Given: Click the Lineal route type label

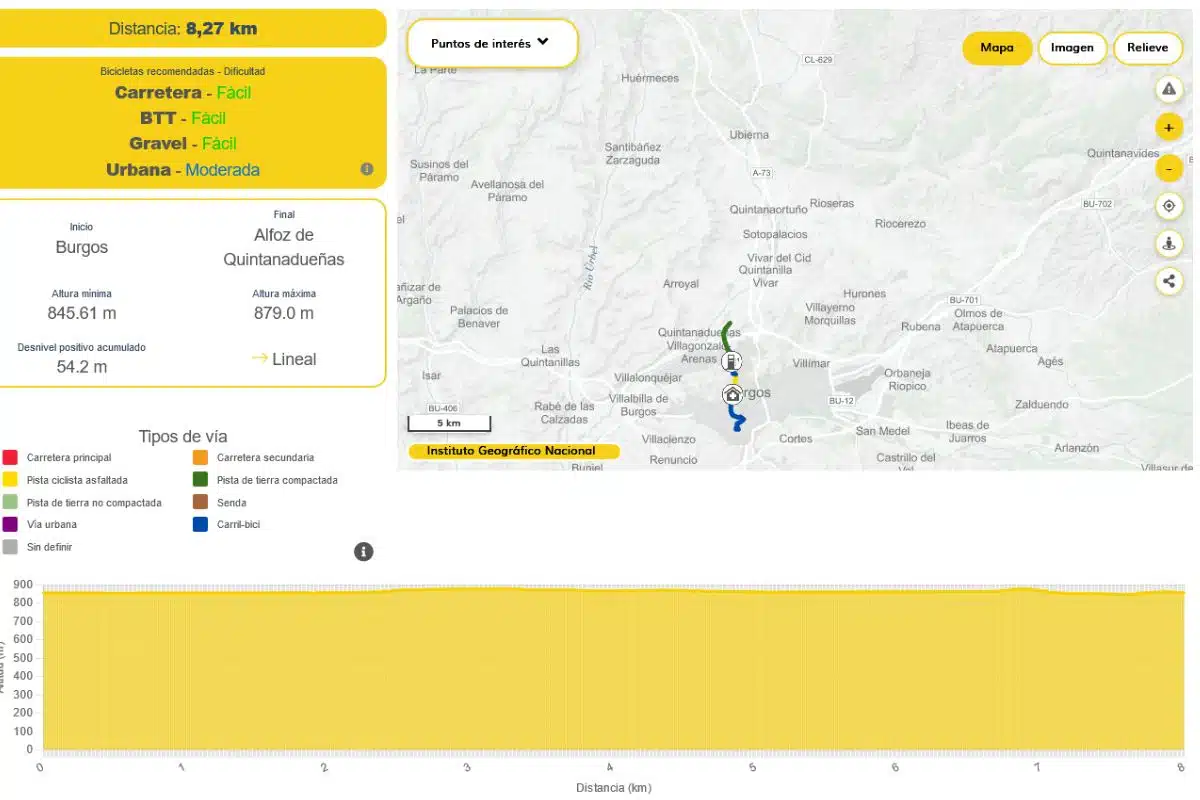Looking at the screenshot, I should point(293,359).
